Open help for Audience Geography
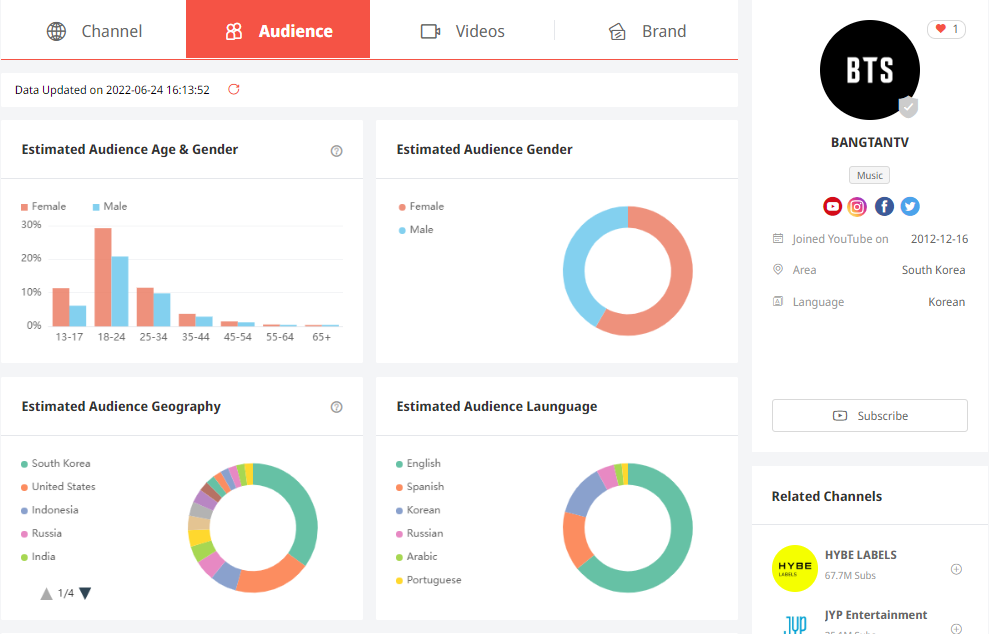989x634 pixels. (337, 407)
